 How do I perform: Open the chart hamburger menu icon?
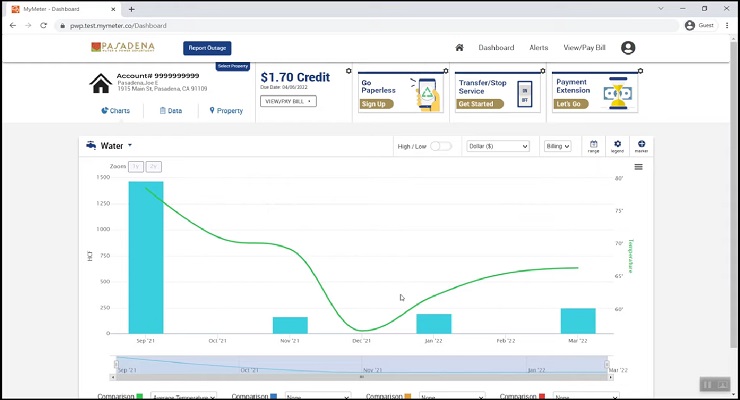coord(639,167)
